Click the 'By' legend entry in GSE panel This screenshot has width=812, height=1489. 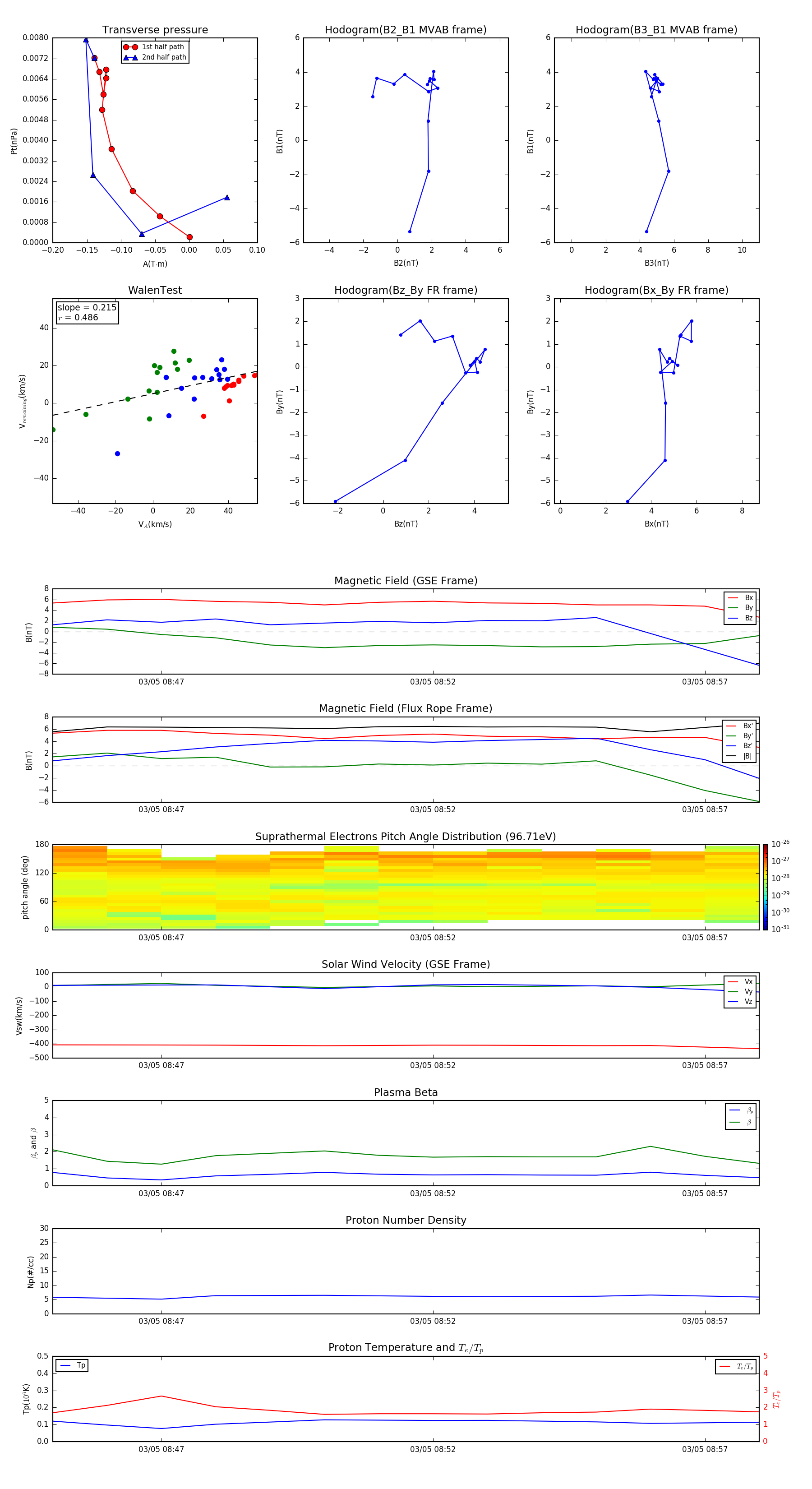[x=740, y=607]
